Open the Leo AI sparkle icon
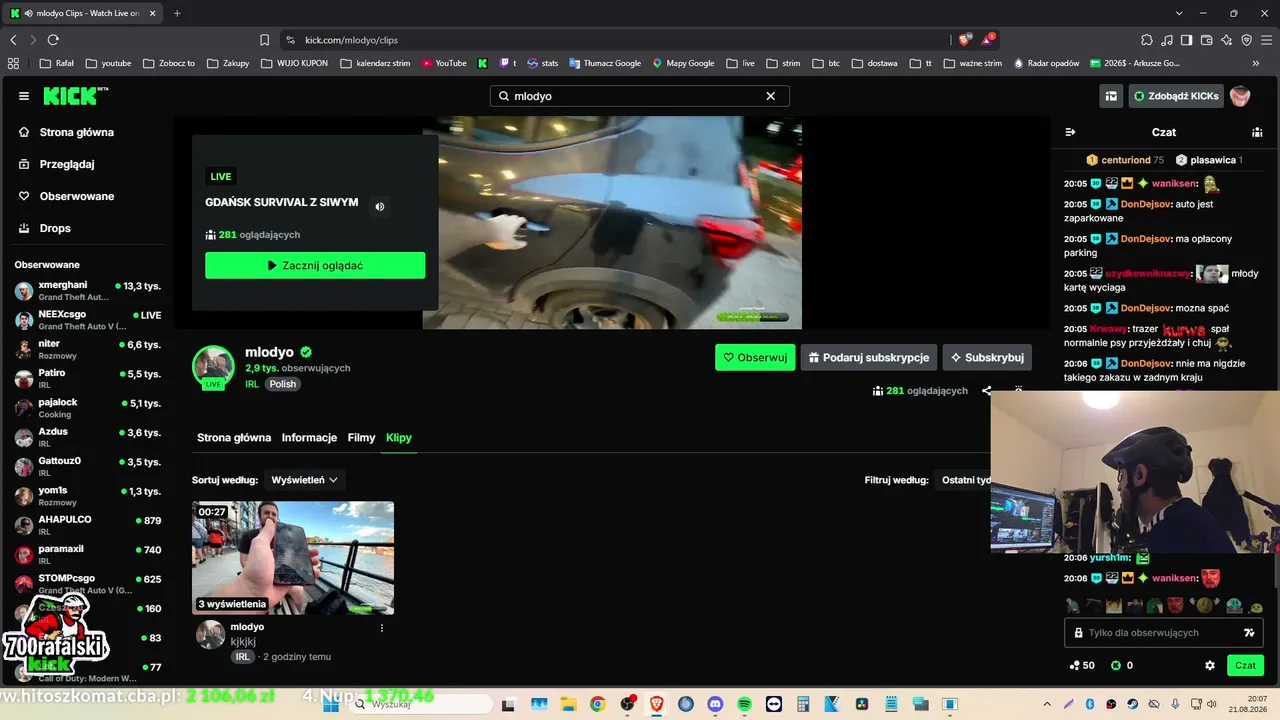Screen dimensions: 1280x720 click(x=1227, y=40)
